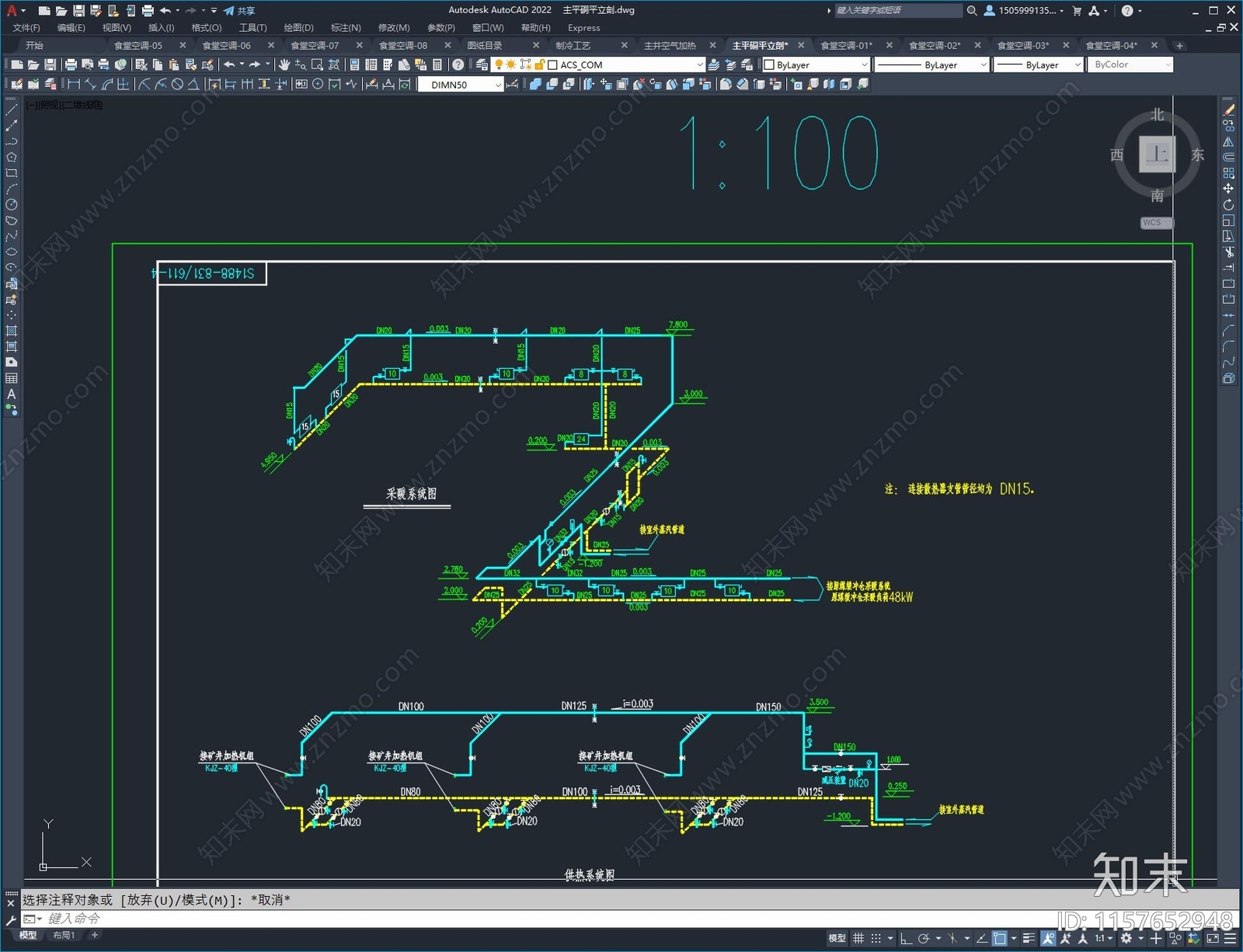Viewport: 1243px width, 952px height.
Task: Click the Move tool in modify toolbar
Action: click(1228, 189)
